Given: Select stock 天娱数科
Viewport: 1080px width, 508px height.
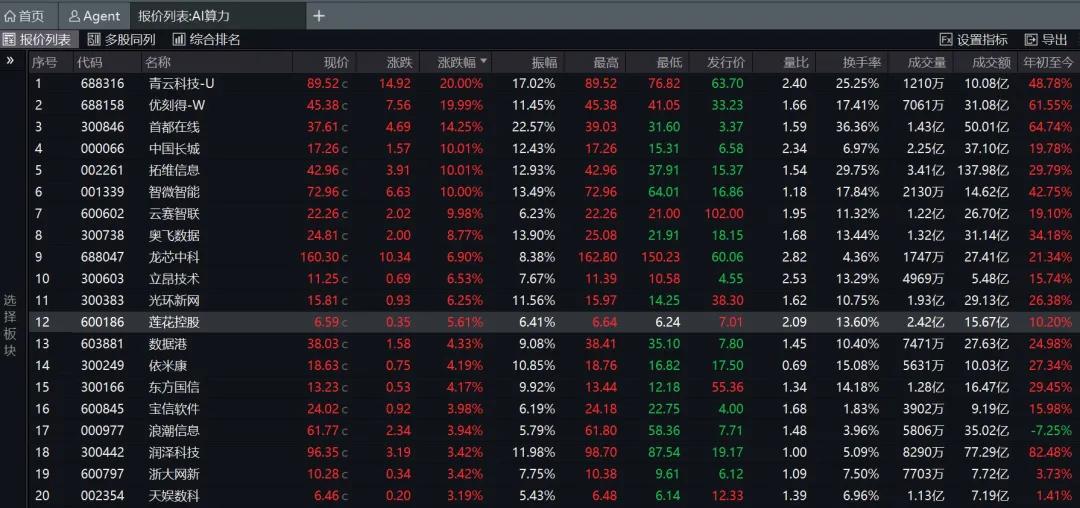Looking at the screenshot, I should coord(174,496).
